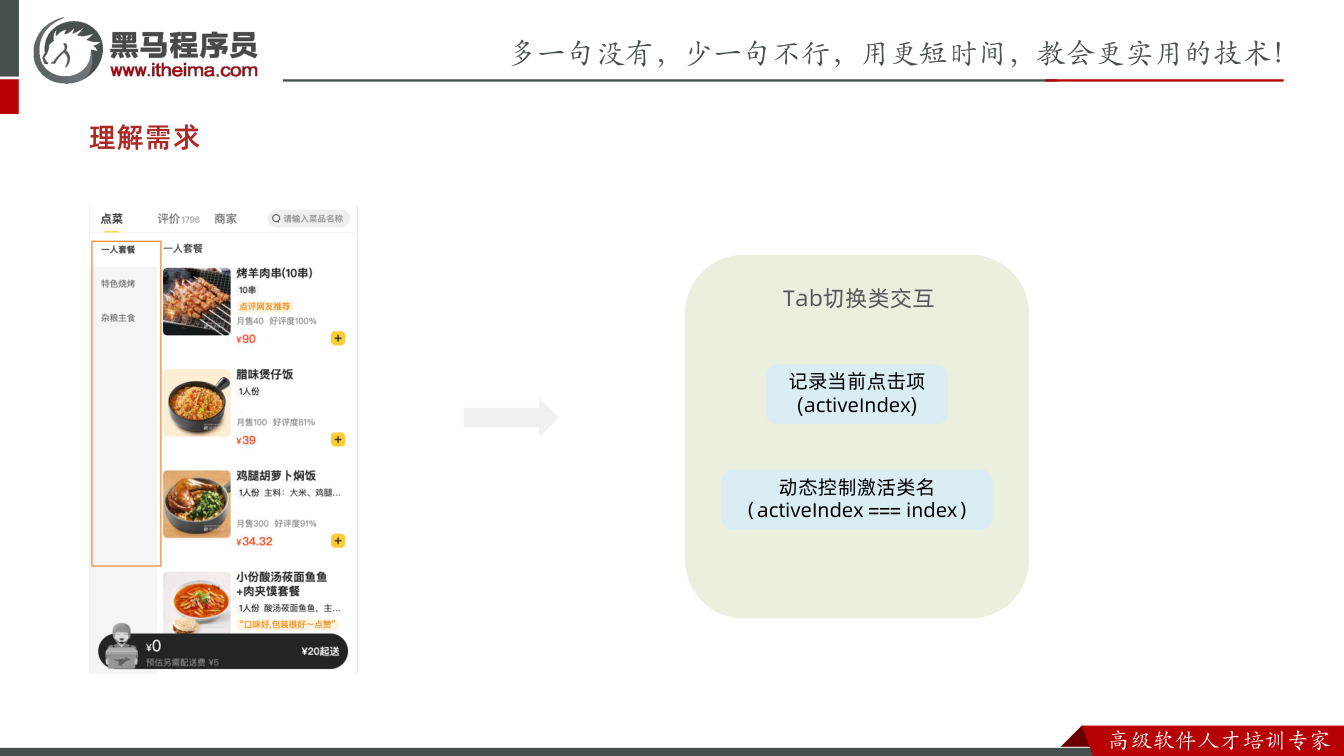Click the 点评网友推荐 orange tag

(265, 306)
